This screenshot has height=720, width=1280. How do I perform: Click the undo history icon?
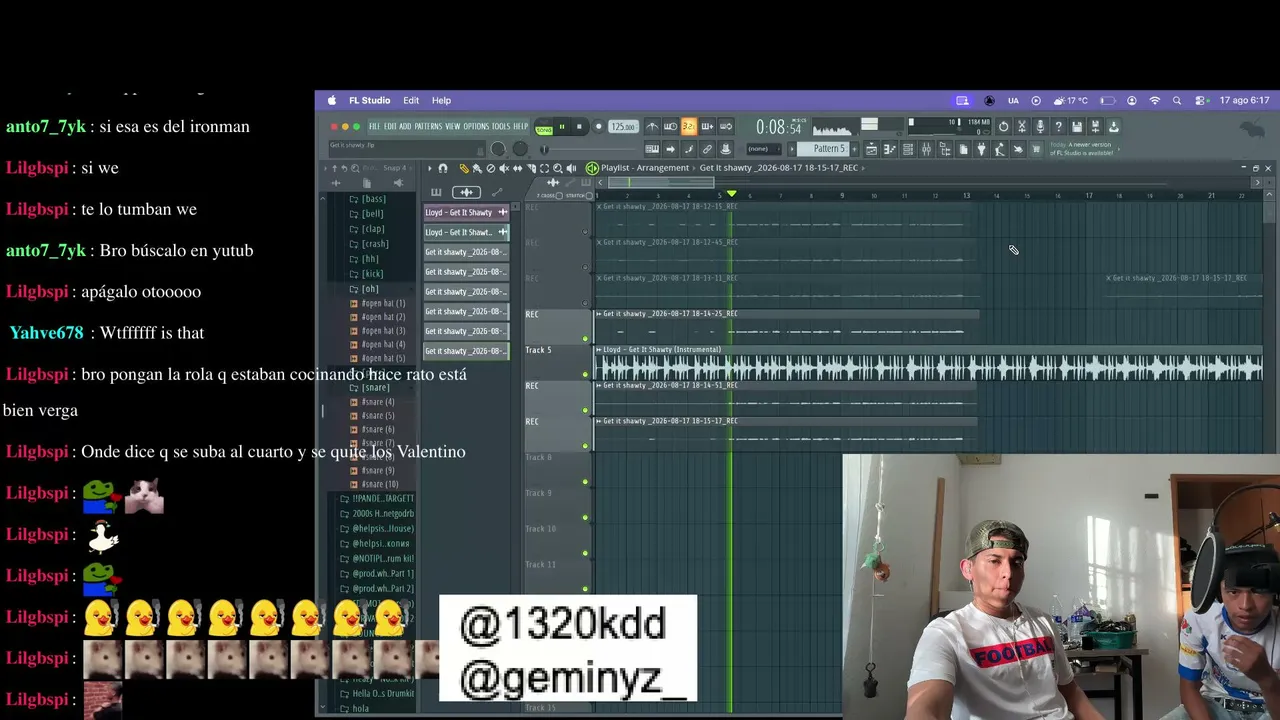1003,127
